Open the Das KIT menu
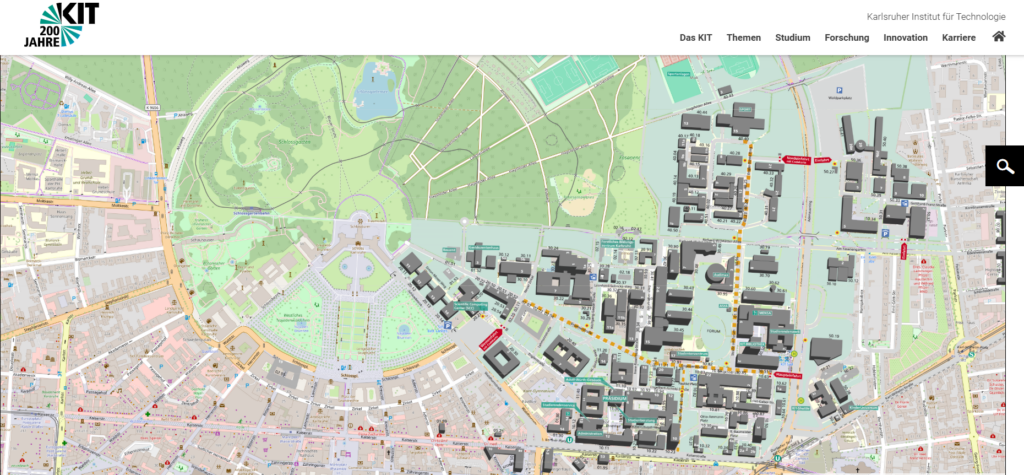Image resolution: width=1024 pixels, height=475 pixels. coord(696,37)
